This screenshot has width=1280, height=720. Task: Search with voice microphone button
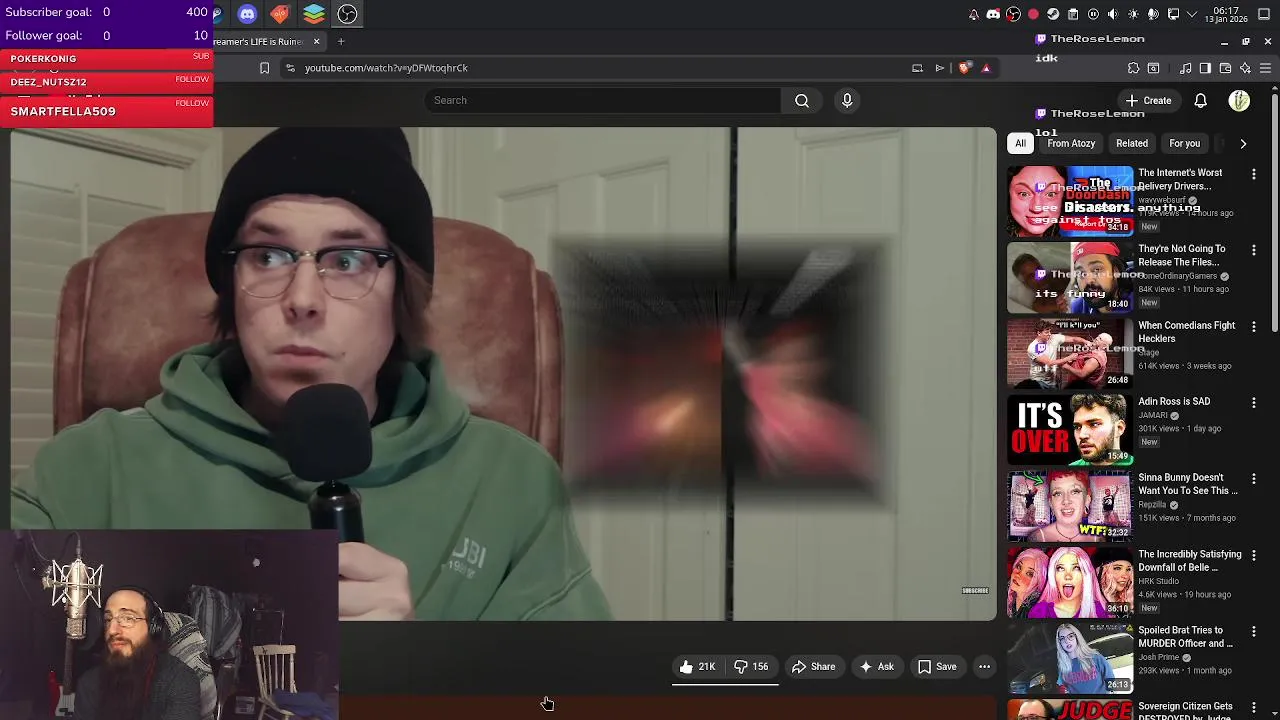[x=847, y=100]
